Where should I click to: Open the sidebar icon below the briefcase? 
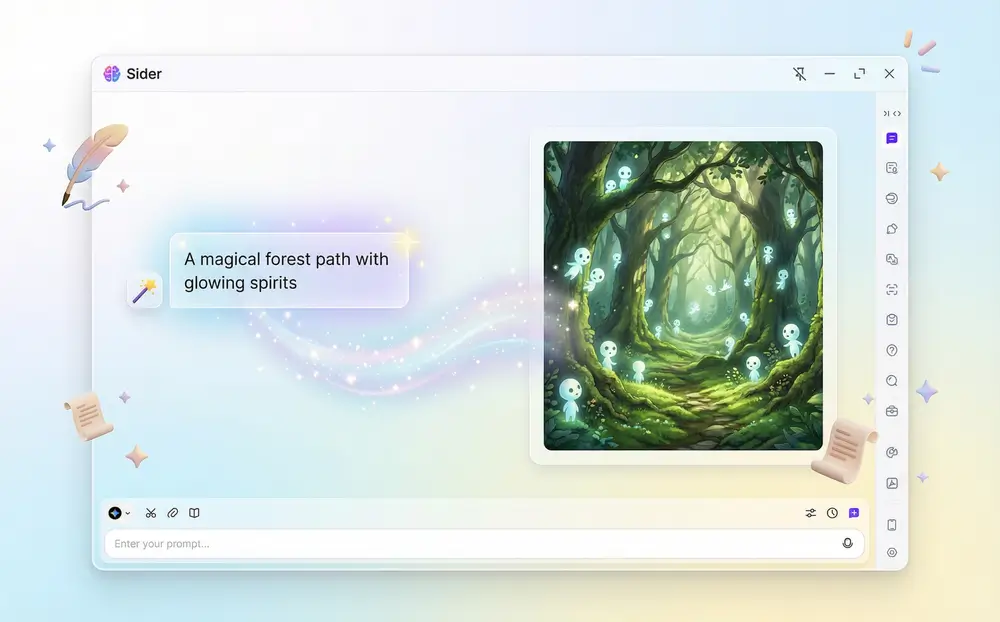click(892, 452)
